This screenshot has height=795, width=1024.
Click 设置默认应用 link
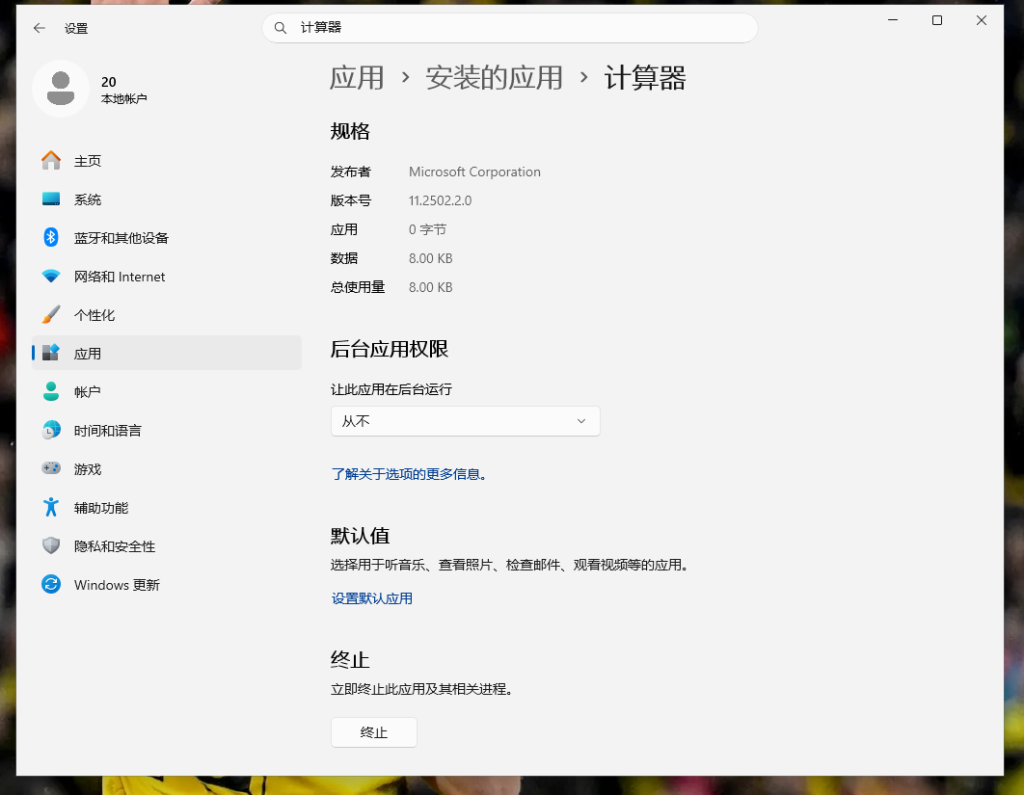[x=372, y=598]
